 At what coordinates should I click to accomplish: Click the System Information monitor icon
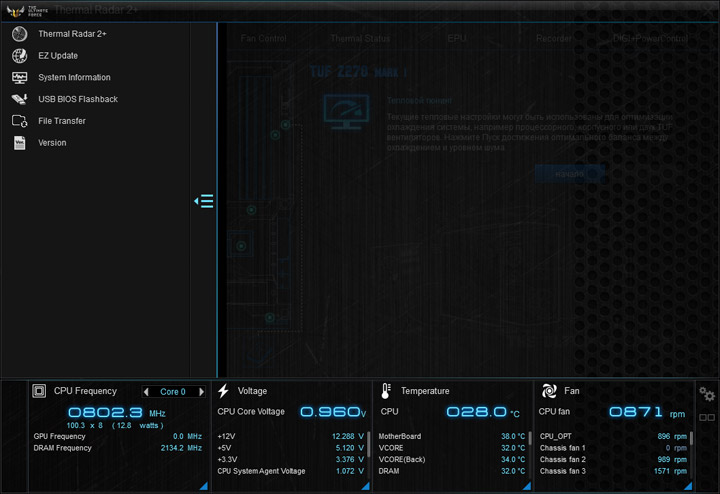pos(19,78)
